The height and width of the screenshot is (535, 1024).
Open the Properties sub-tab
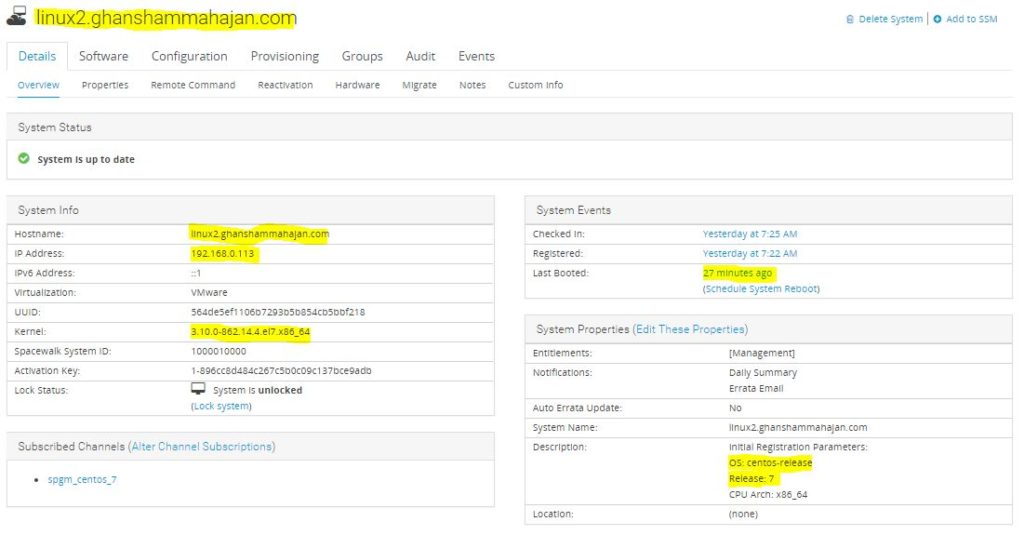point(105,85)
